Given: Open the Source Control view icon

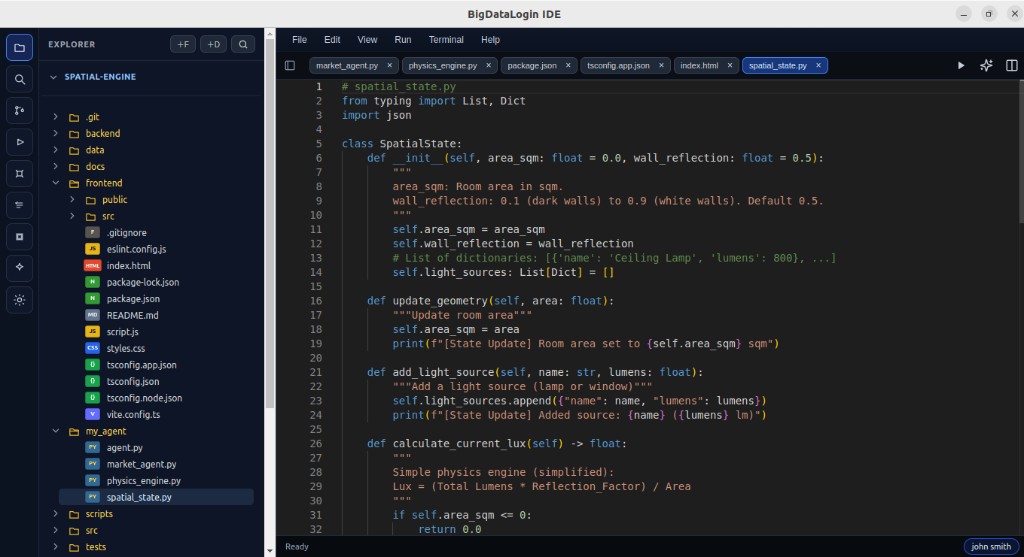Looking at the screenshot, I should click(x=20, y=110).
